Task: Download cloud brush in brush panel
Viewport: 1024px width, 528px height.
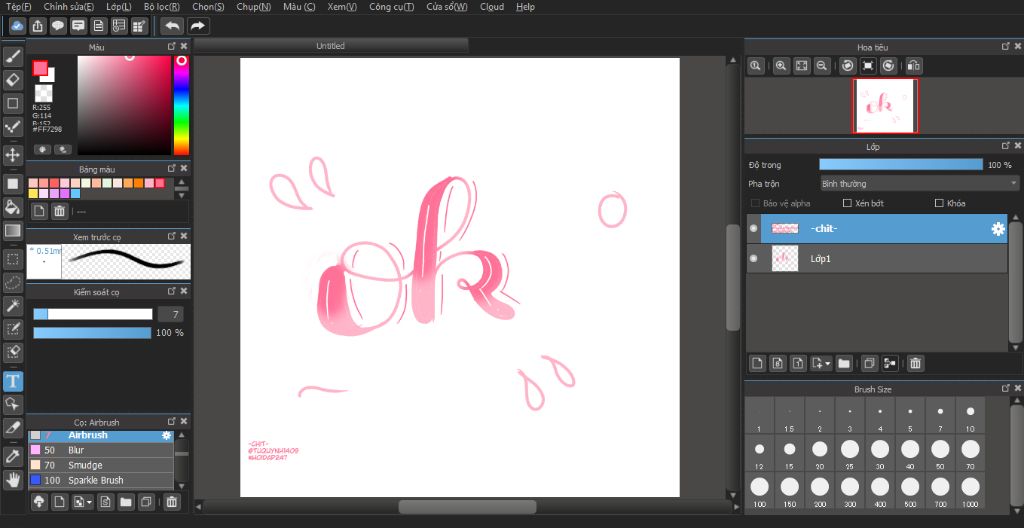Action: coord(40,502)
